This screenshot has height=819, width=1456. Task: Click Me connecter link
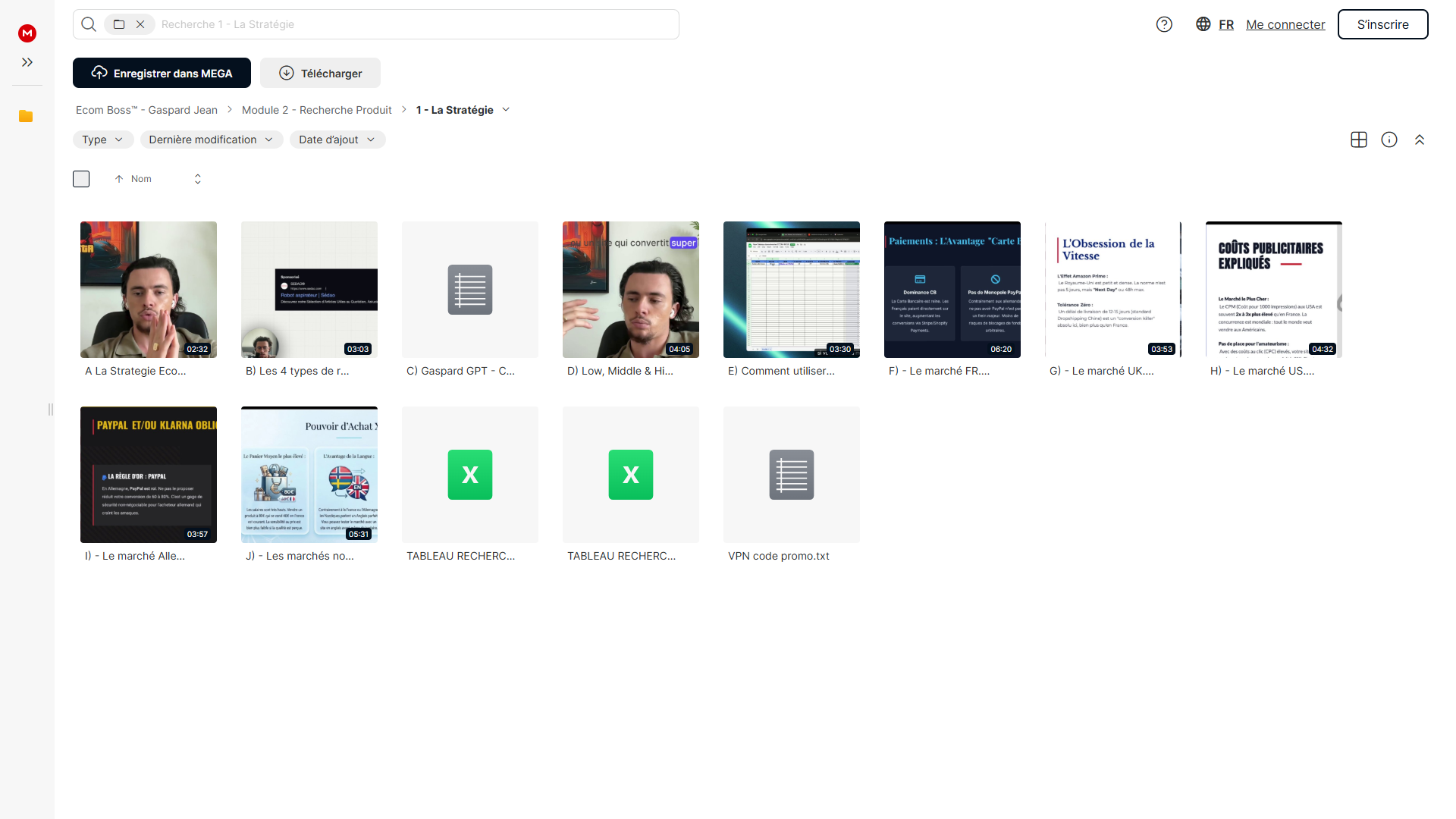pos(1285,24)
